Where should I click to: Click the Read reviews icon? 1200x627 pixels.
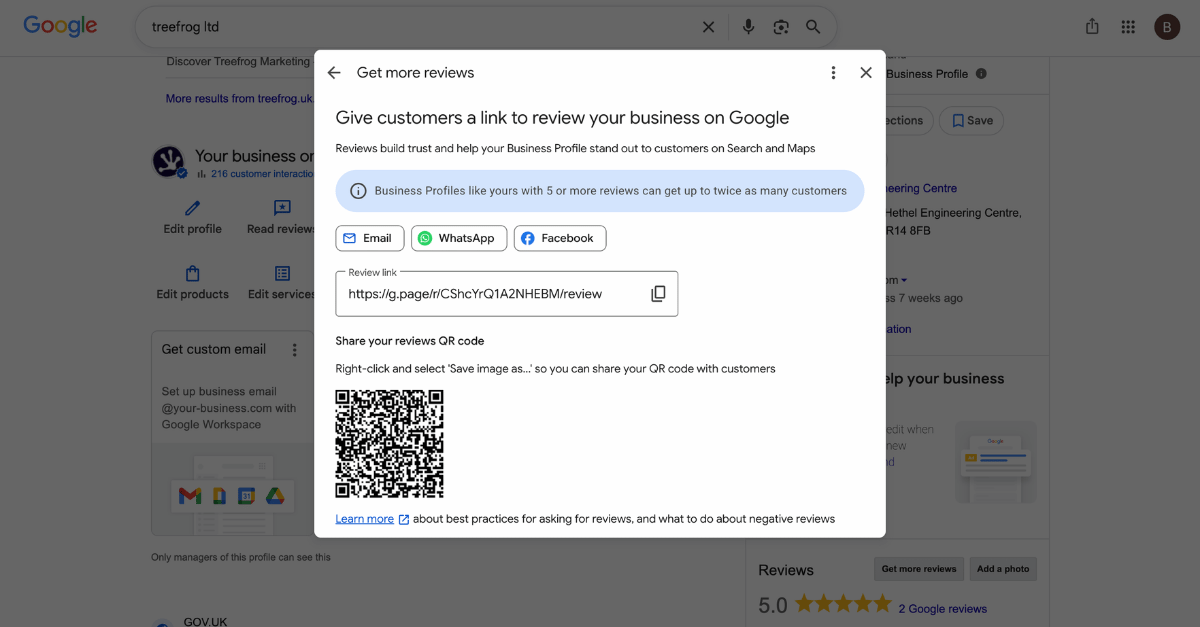pyautogui.click(x=282, y=208)
